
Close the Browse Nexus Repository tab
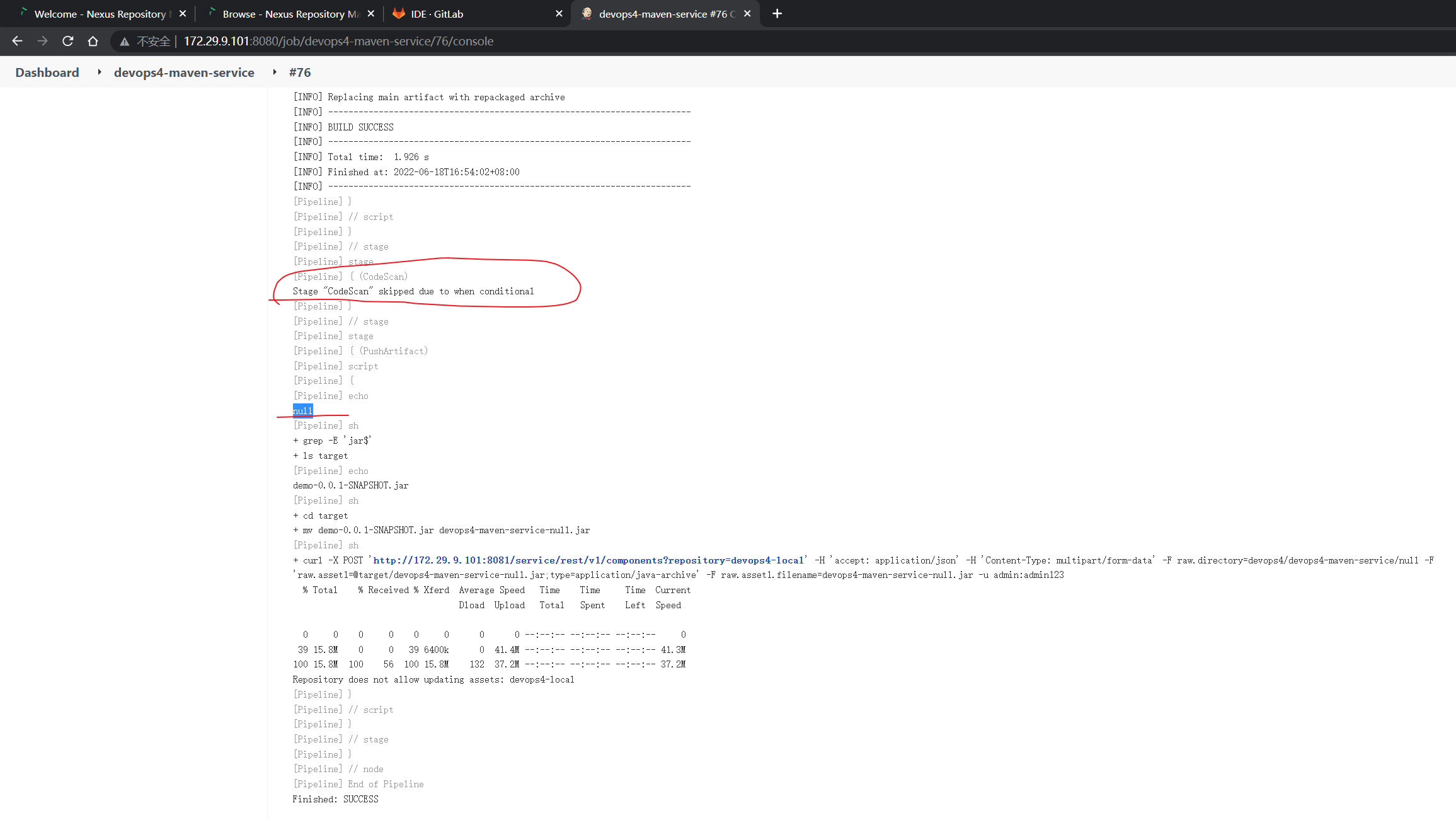point(371,13)
